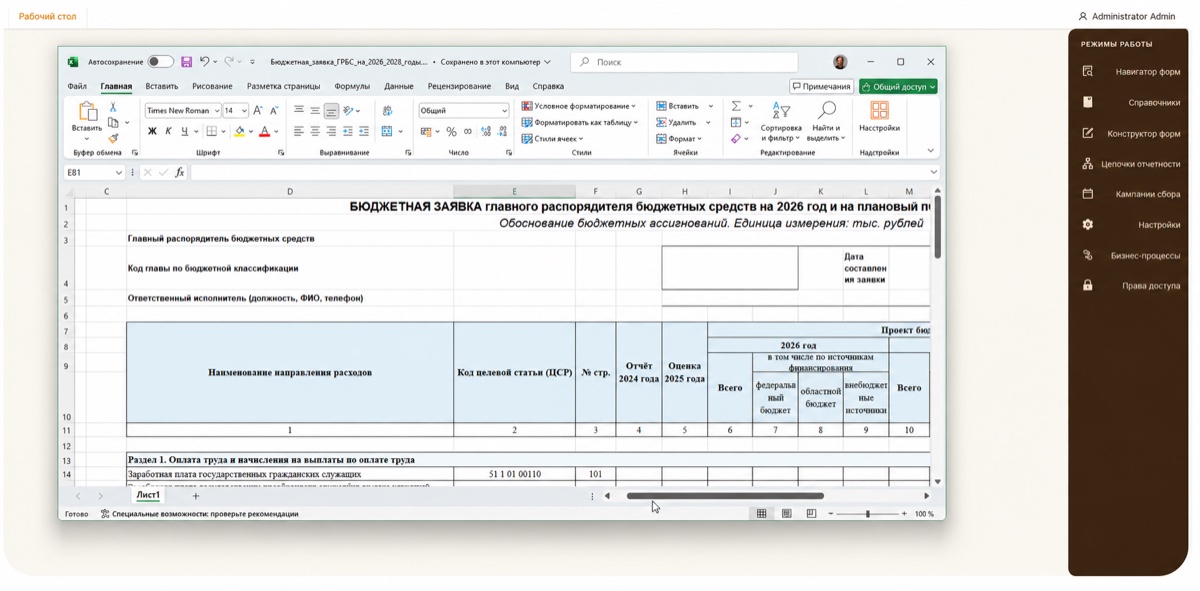Apply percent style to cells
Viewport: 1200px width, 591px height.
click(x=451, y=131)
